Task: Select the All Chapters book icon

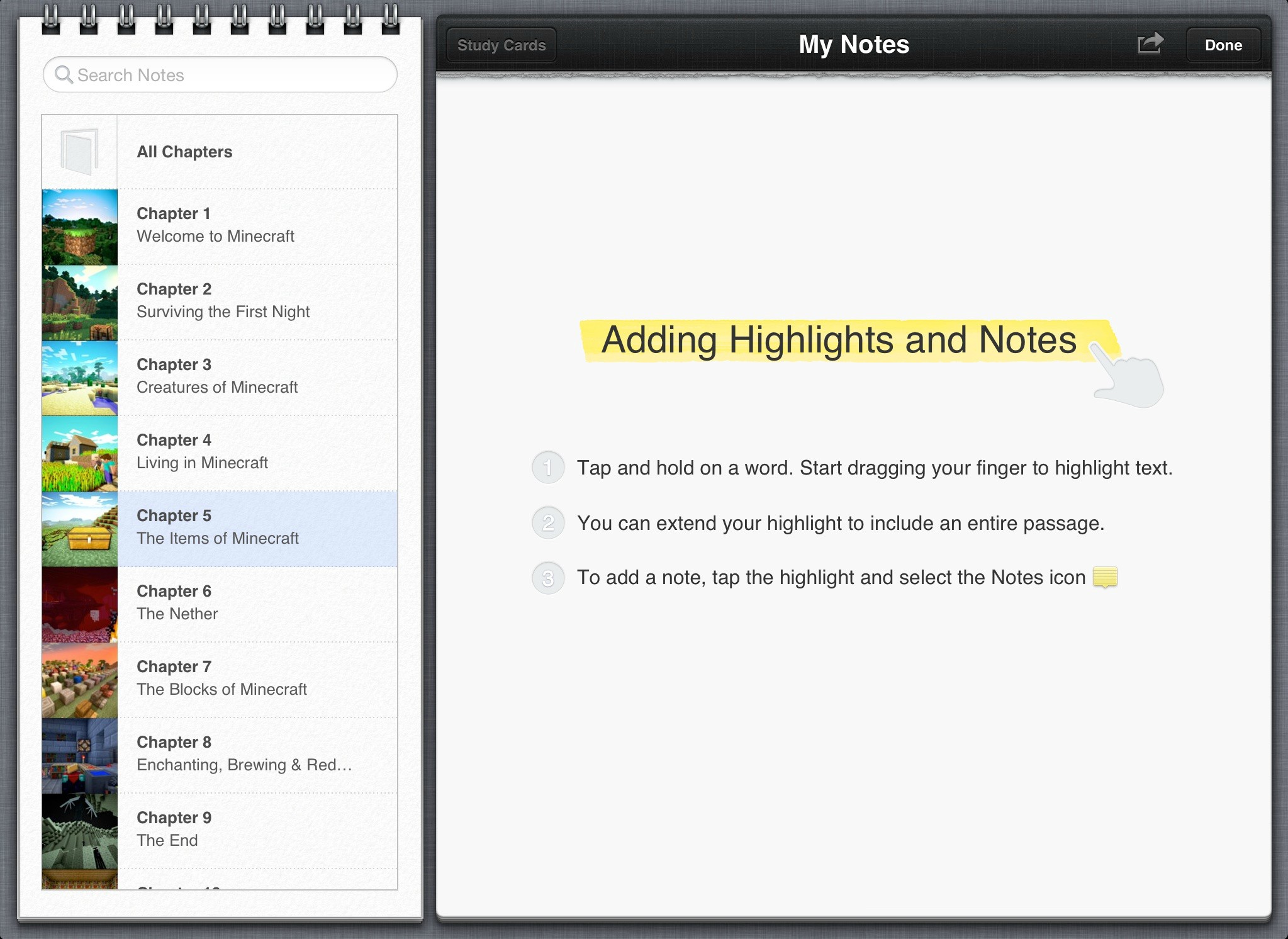Action: click(x=79, y=152)
